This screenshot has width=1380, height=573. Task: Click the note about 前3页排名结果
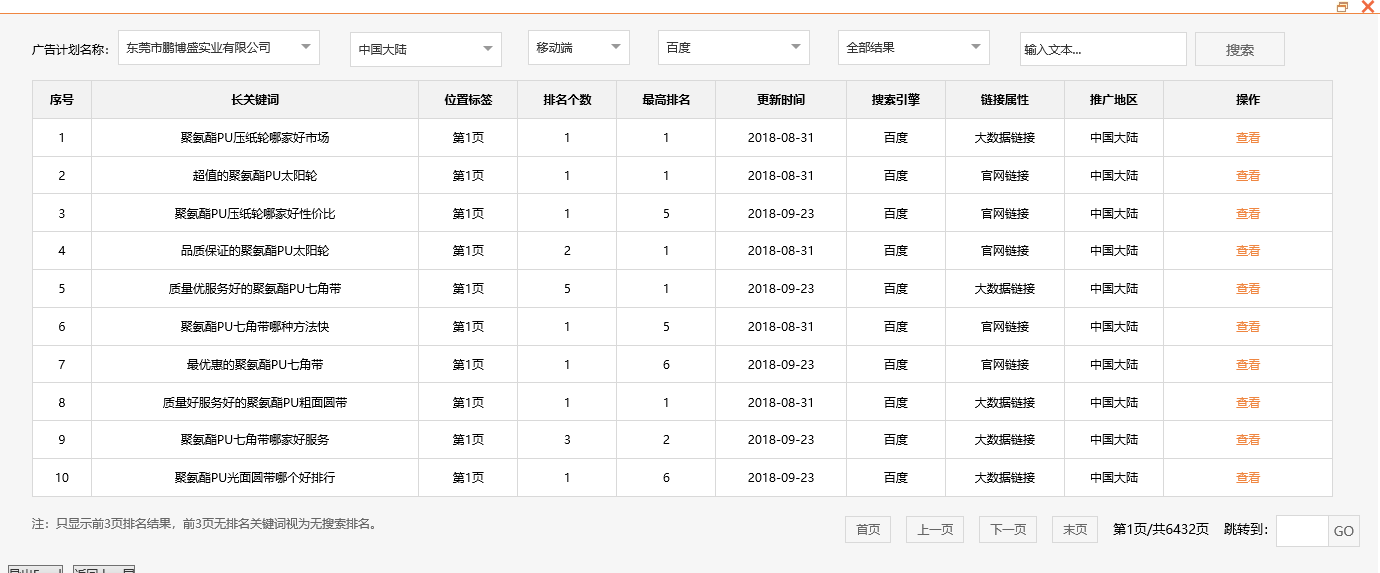(205, 523)
